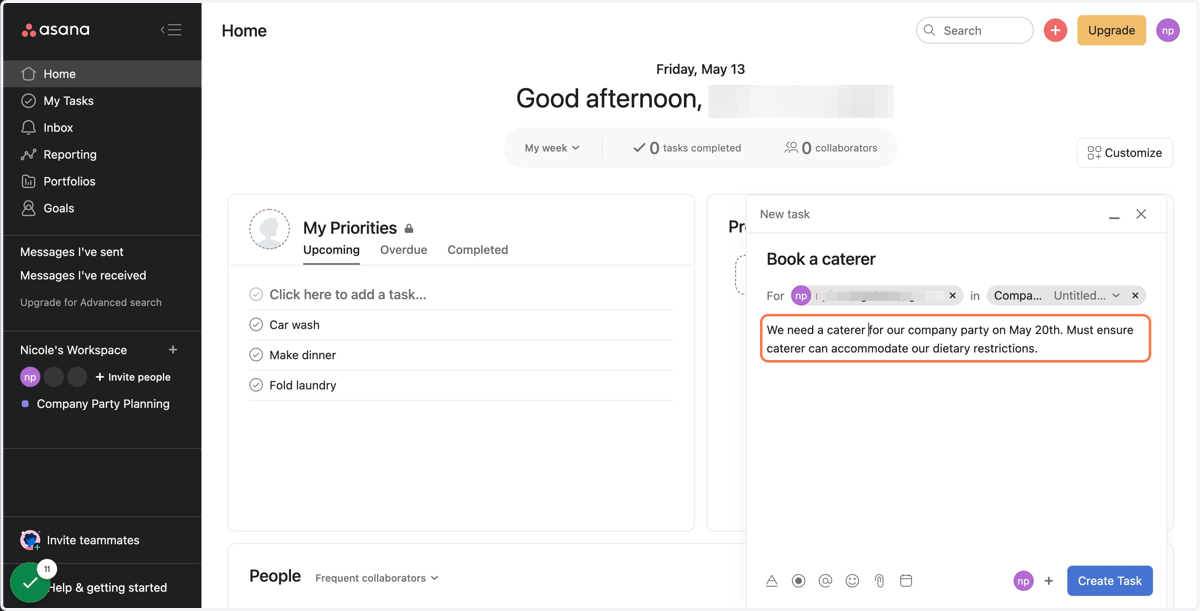1200x611 pixels.
Task: Click the Home house icon
Action: [28, 73]
